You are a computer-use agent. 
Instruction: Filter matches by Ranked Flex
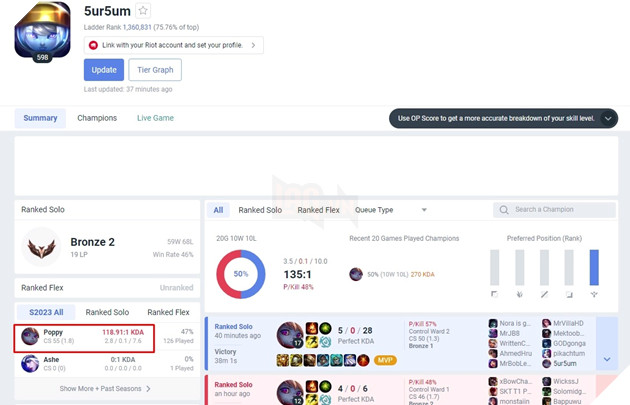click(x=318, y=210)
